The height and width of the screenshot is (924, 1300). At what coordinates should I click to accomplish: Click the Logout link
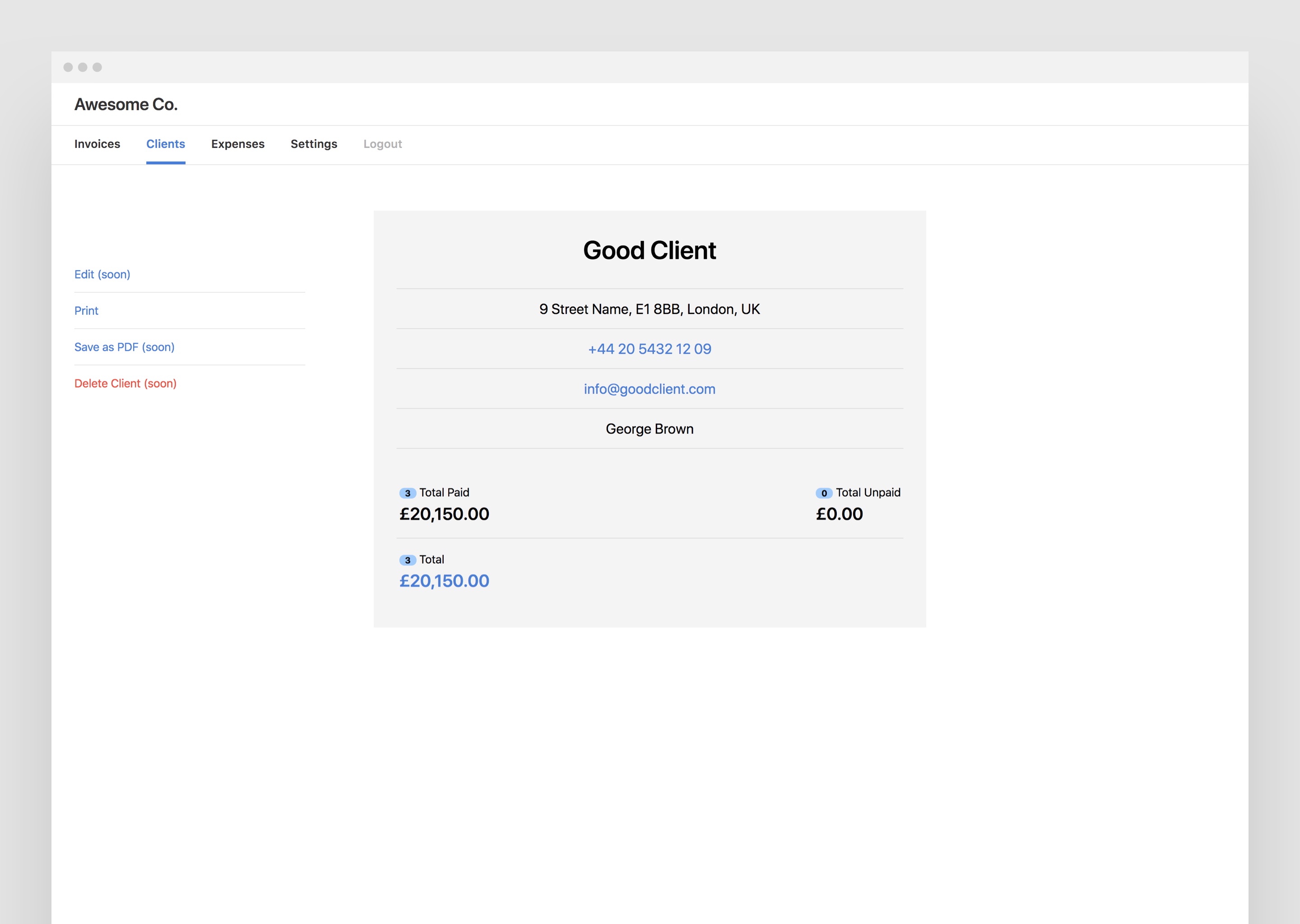pos(382,144)
